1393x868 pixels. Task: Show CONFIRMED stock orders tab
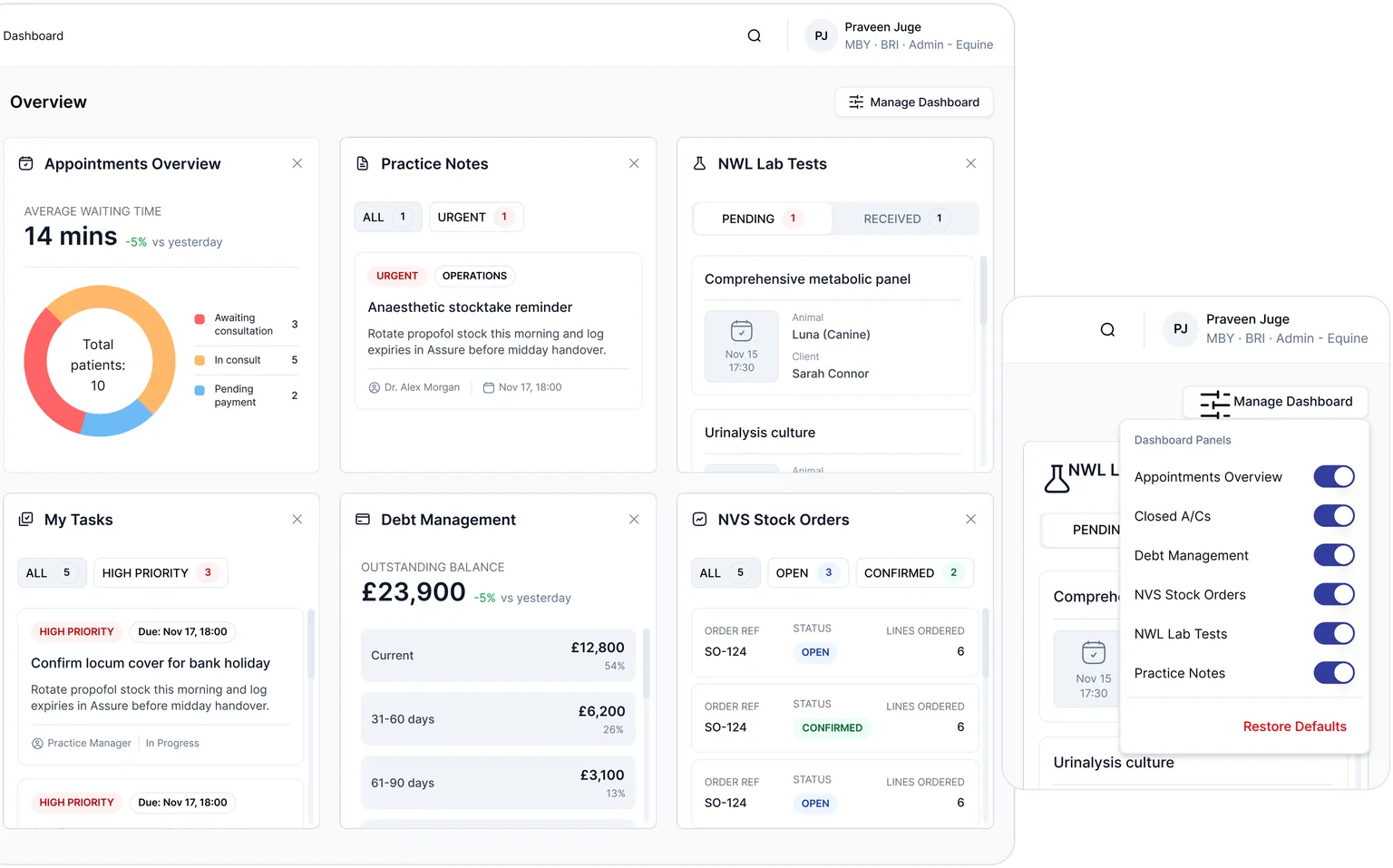[913, 573]
